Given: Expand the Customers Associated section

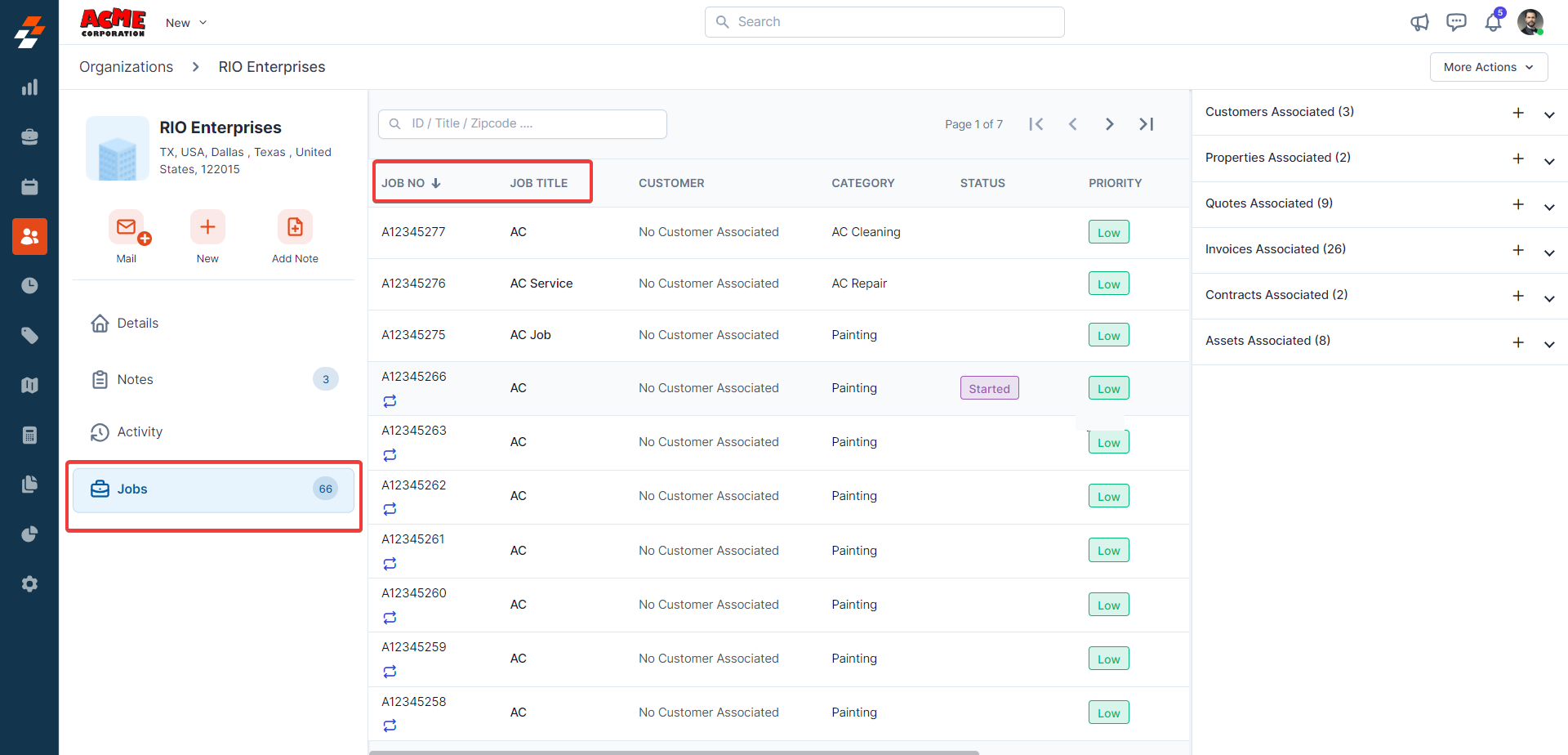Looking at the screenshot, I should (1548, 114).
